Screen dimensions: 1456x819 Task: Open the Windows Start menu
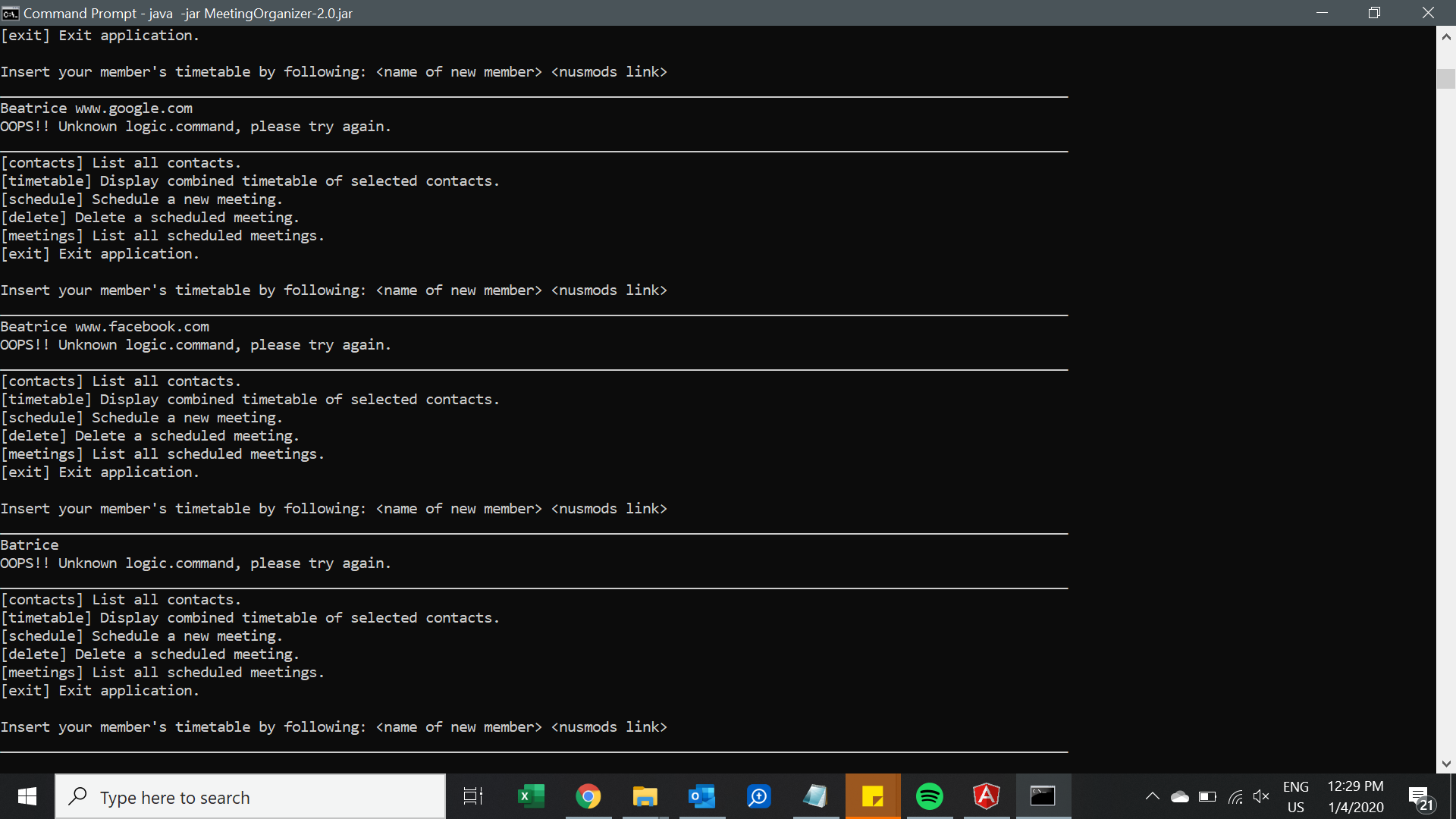(x=27, y=796)
